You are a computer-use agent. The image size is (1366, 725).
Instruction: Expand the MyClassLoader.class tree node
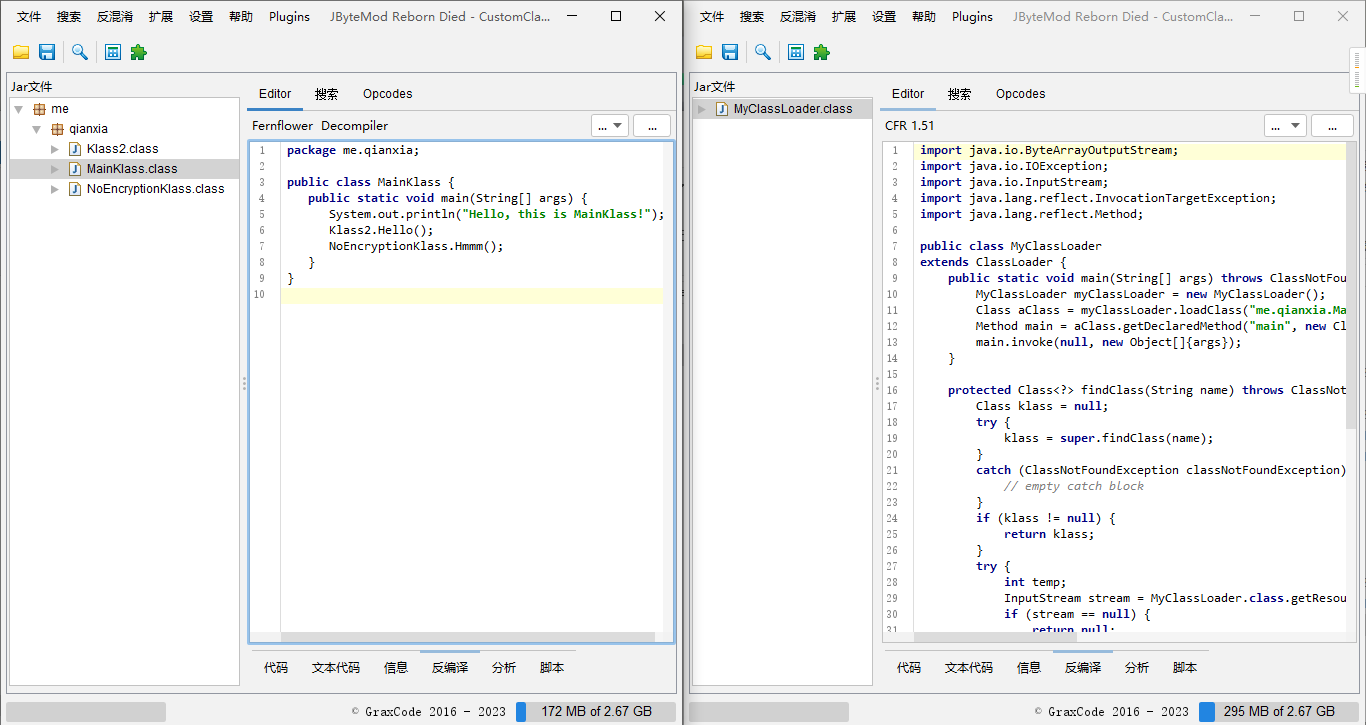pyautogui.click(x=702, y=109)
